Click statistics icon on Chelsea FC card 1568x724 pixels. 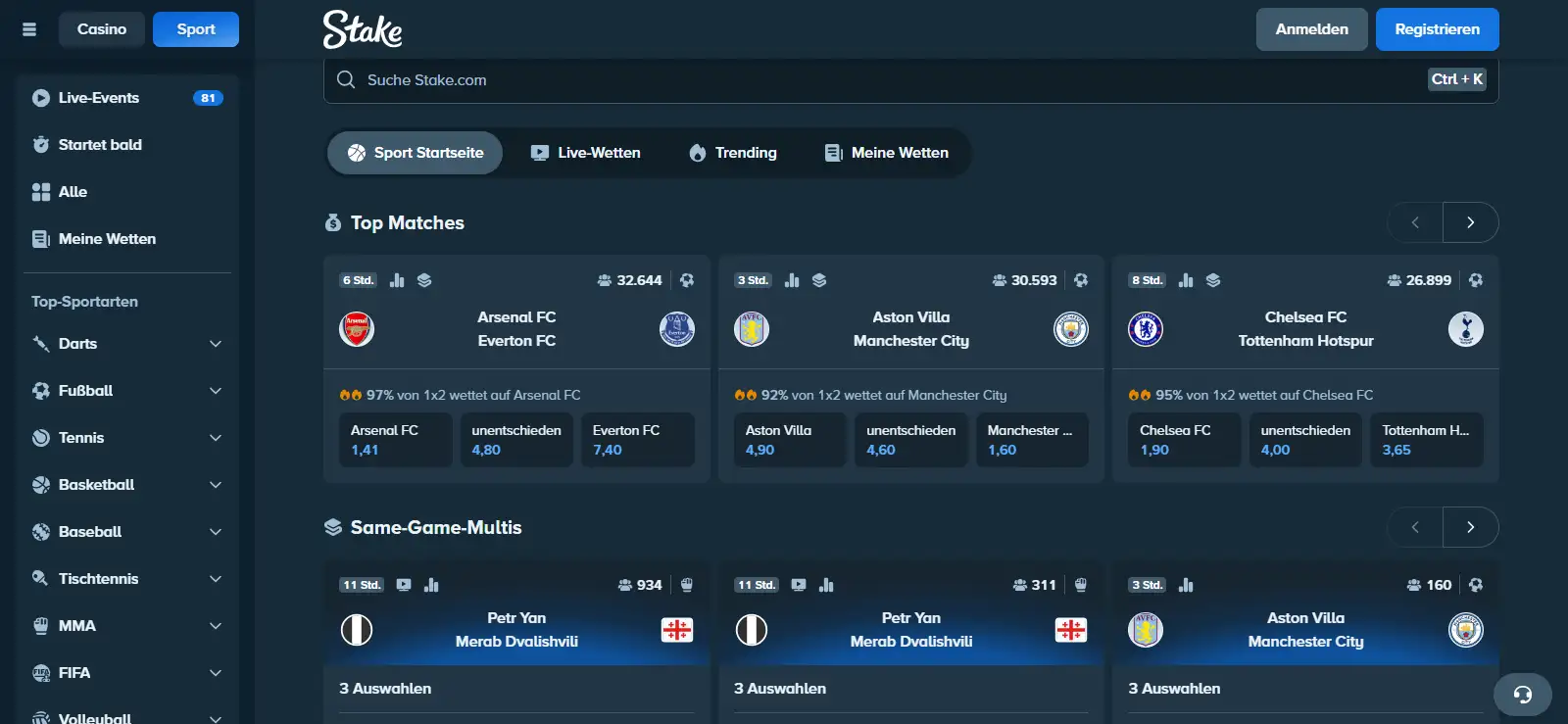[x=1186, y=280]
